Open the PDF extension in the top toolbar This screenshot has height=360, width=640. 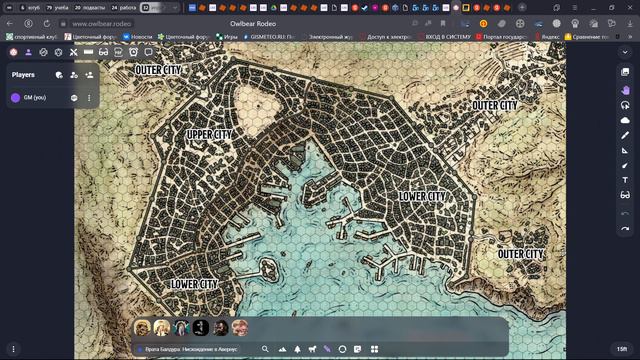[x=118, y=52]
